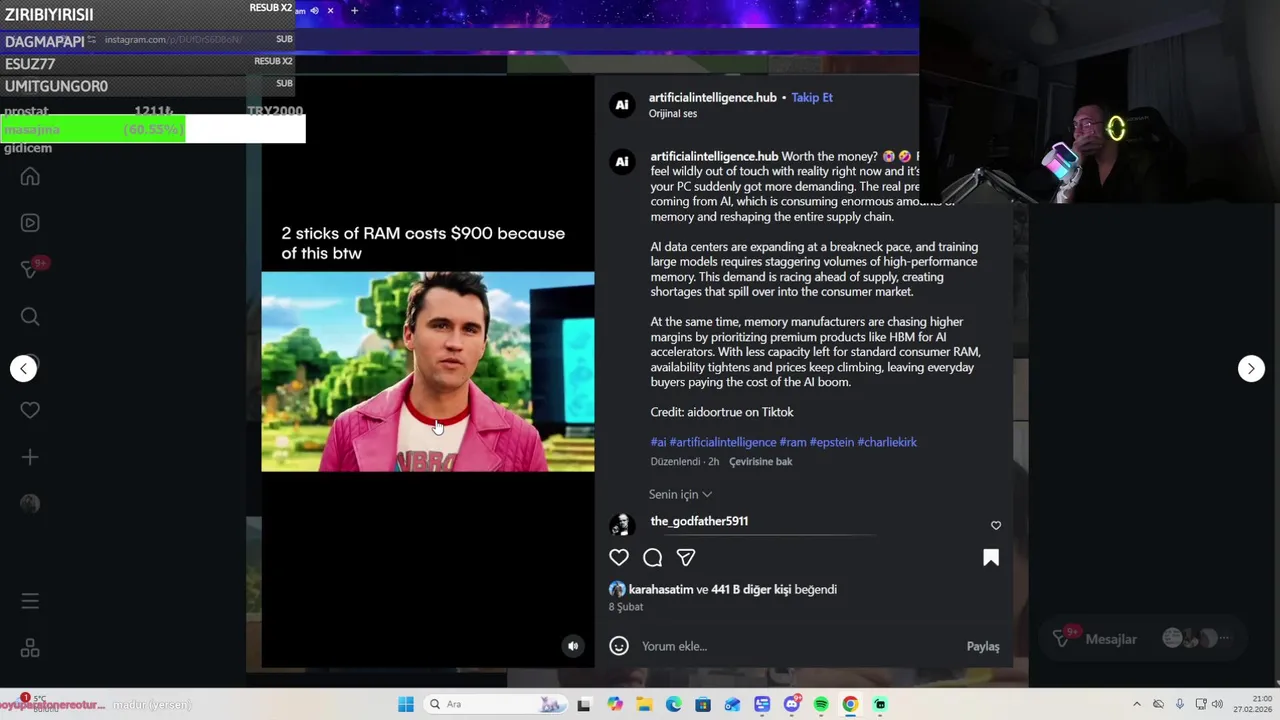Image resolution: width=1280 pixels, height=720 pixels.
Task: Show hidden system tray icons chevron
Action: (x=1136, y=704)
